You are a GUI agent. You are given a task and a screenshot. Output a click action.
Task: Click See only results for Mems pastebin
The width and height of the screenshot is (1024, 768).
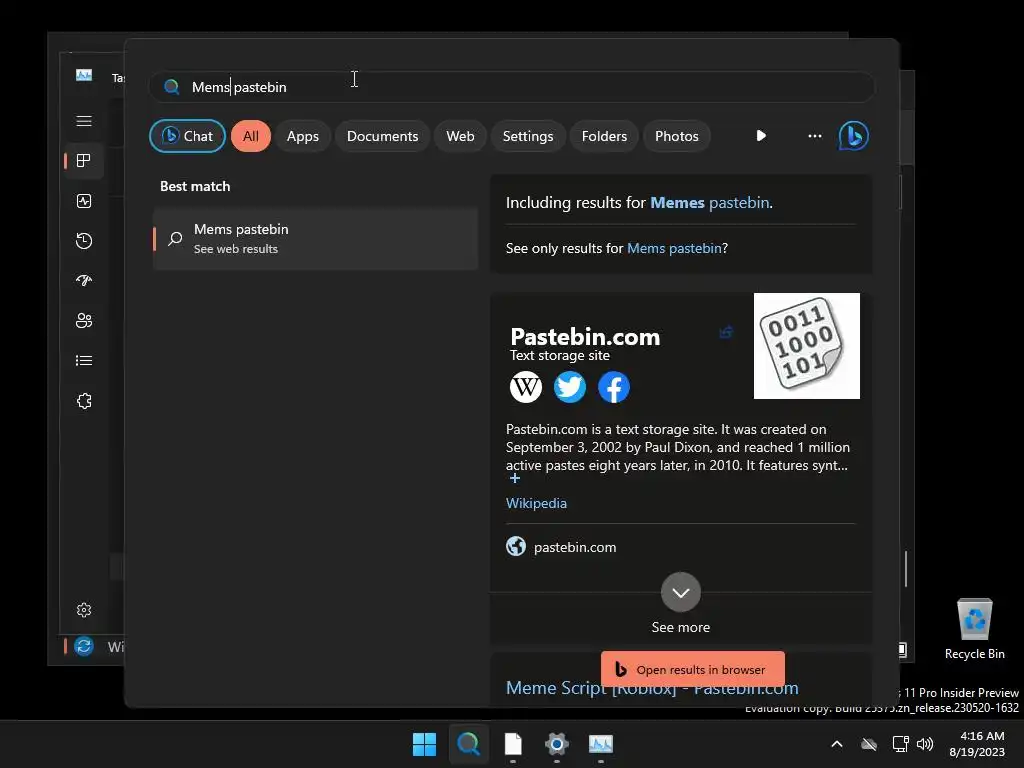pos(674,248)
